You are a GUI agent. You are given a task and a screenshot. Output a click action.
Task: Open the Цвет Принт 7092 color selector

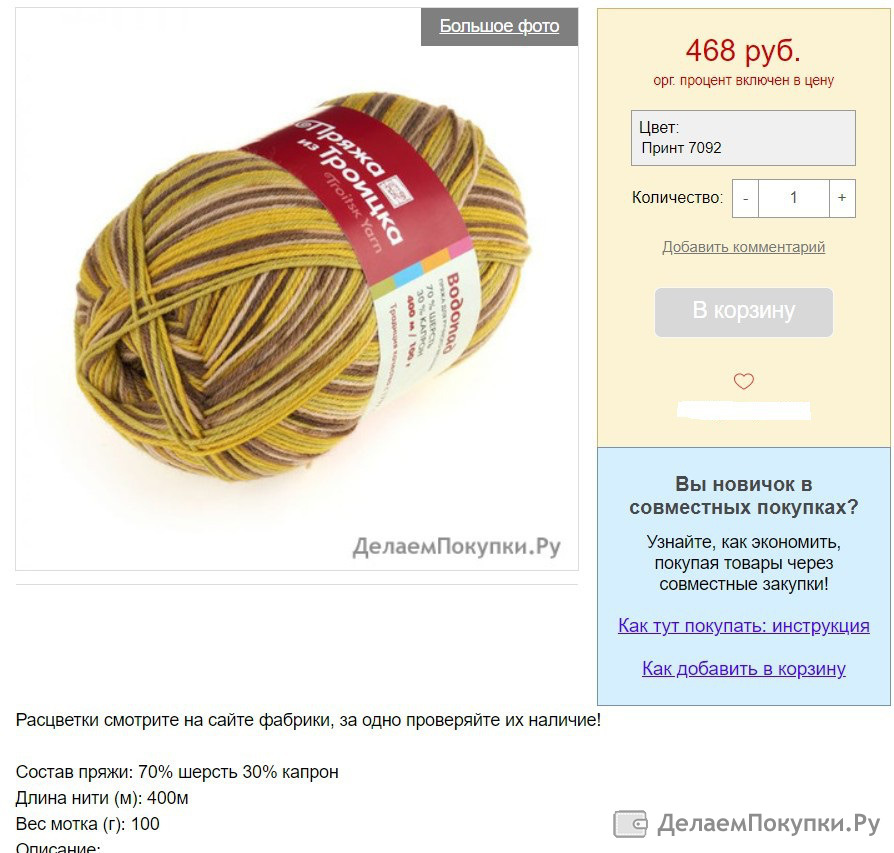pos(743,138)
